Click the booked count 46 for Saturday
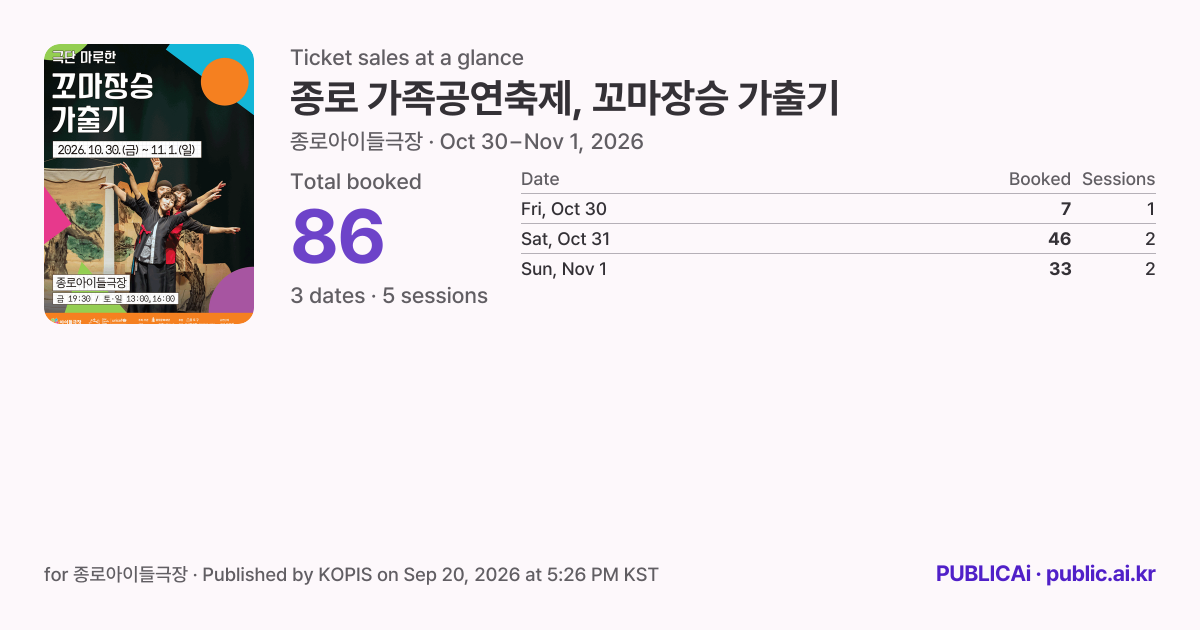Screen dimensions: 1200x630 [x=1059, y=239]
